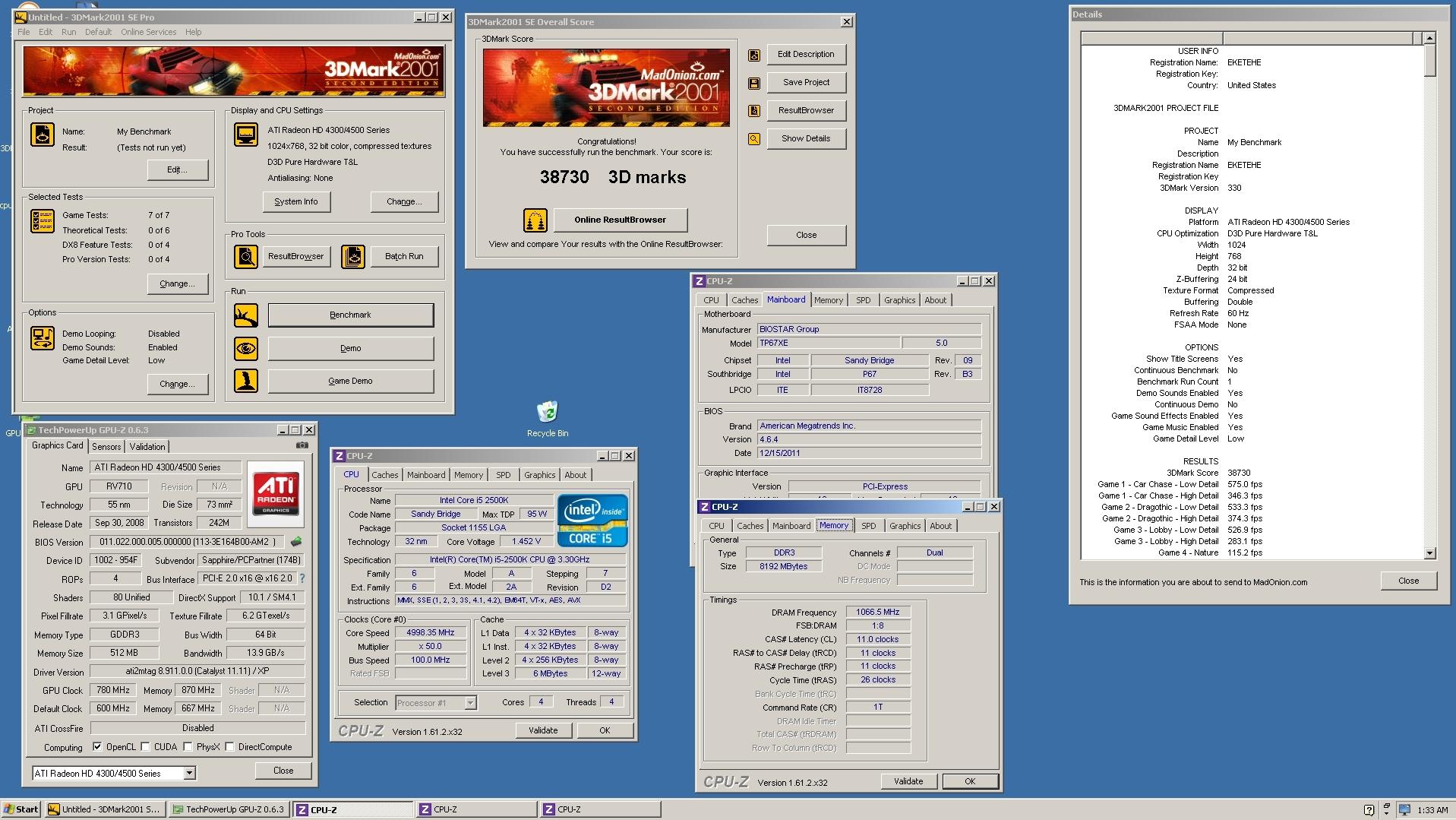
Task: Click the Selected Tests checklist icon
Action: click(x=43, y=221)
